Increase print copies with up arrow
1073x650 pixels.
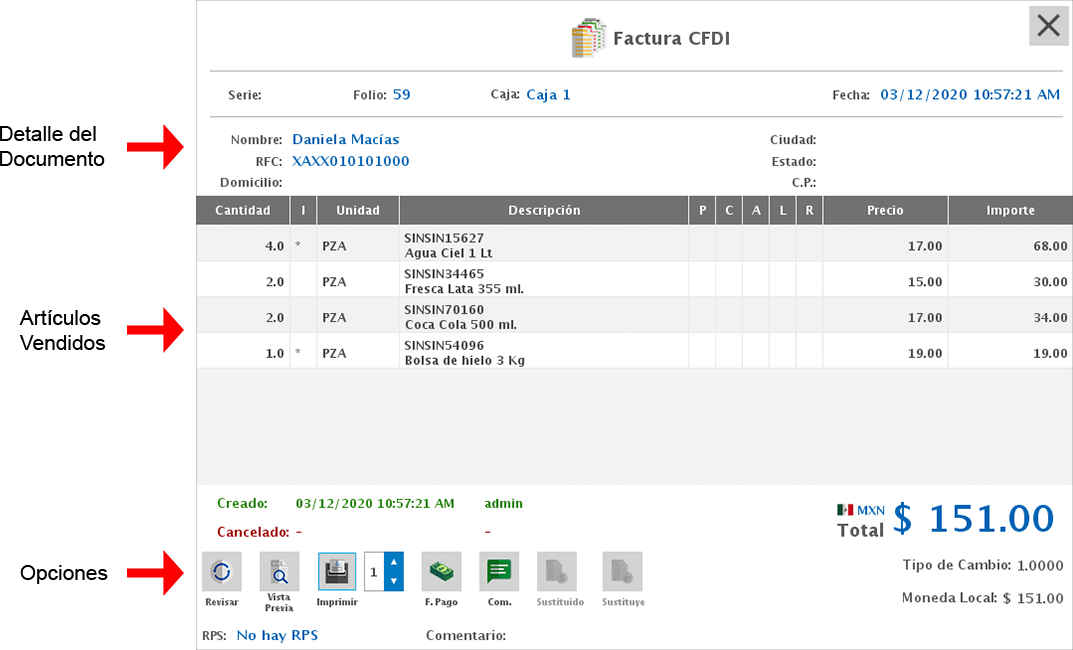[x=393, y=563]
